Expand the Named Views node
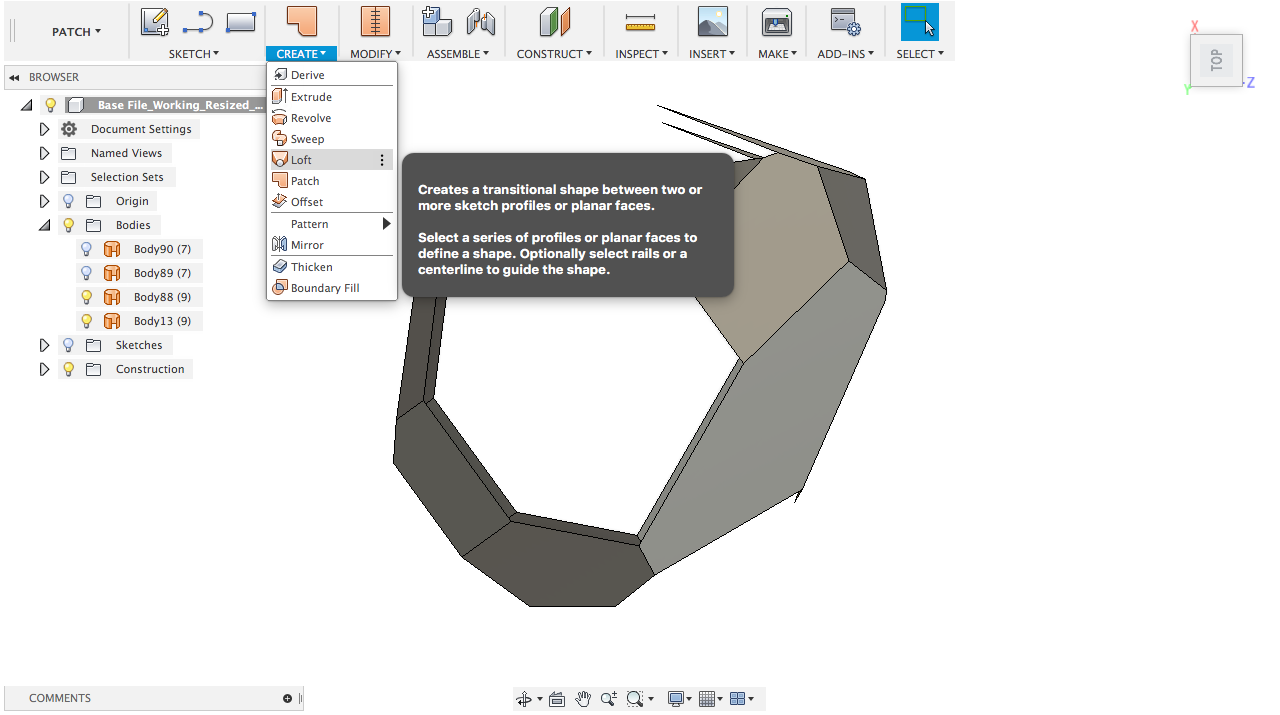 44,153
